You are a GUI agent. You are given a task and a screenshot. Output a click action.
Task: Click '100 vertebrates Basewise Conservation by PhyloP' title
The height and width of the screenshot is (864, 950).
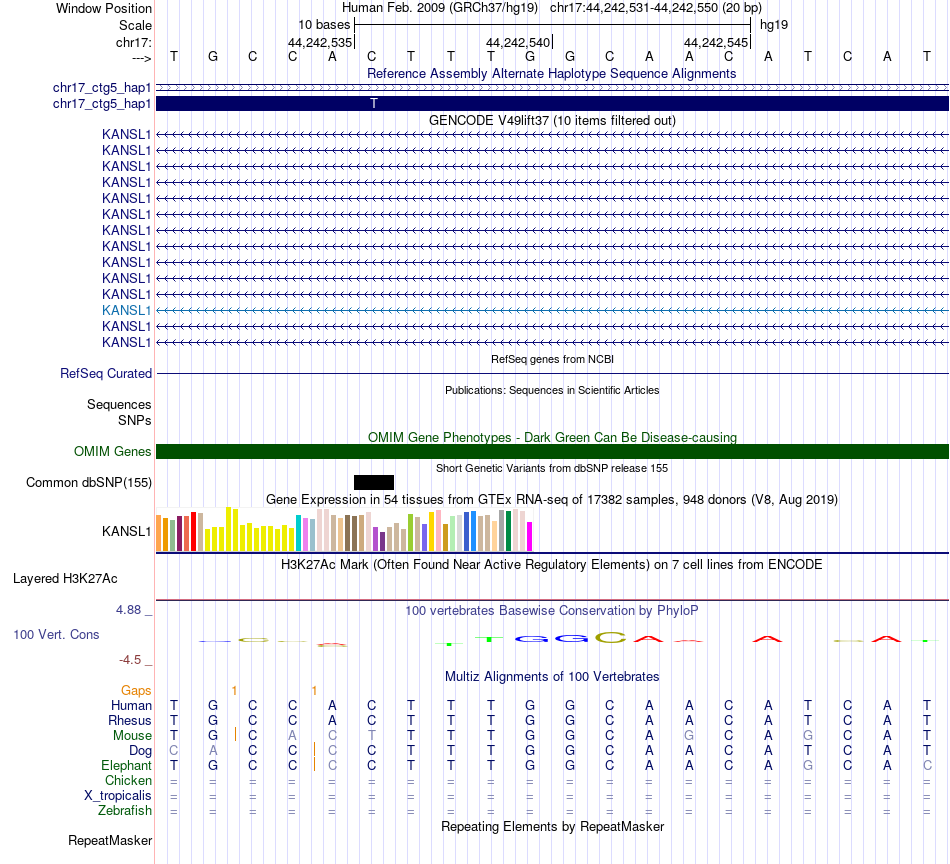(551, 611)
